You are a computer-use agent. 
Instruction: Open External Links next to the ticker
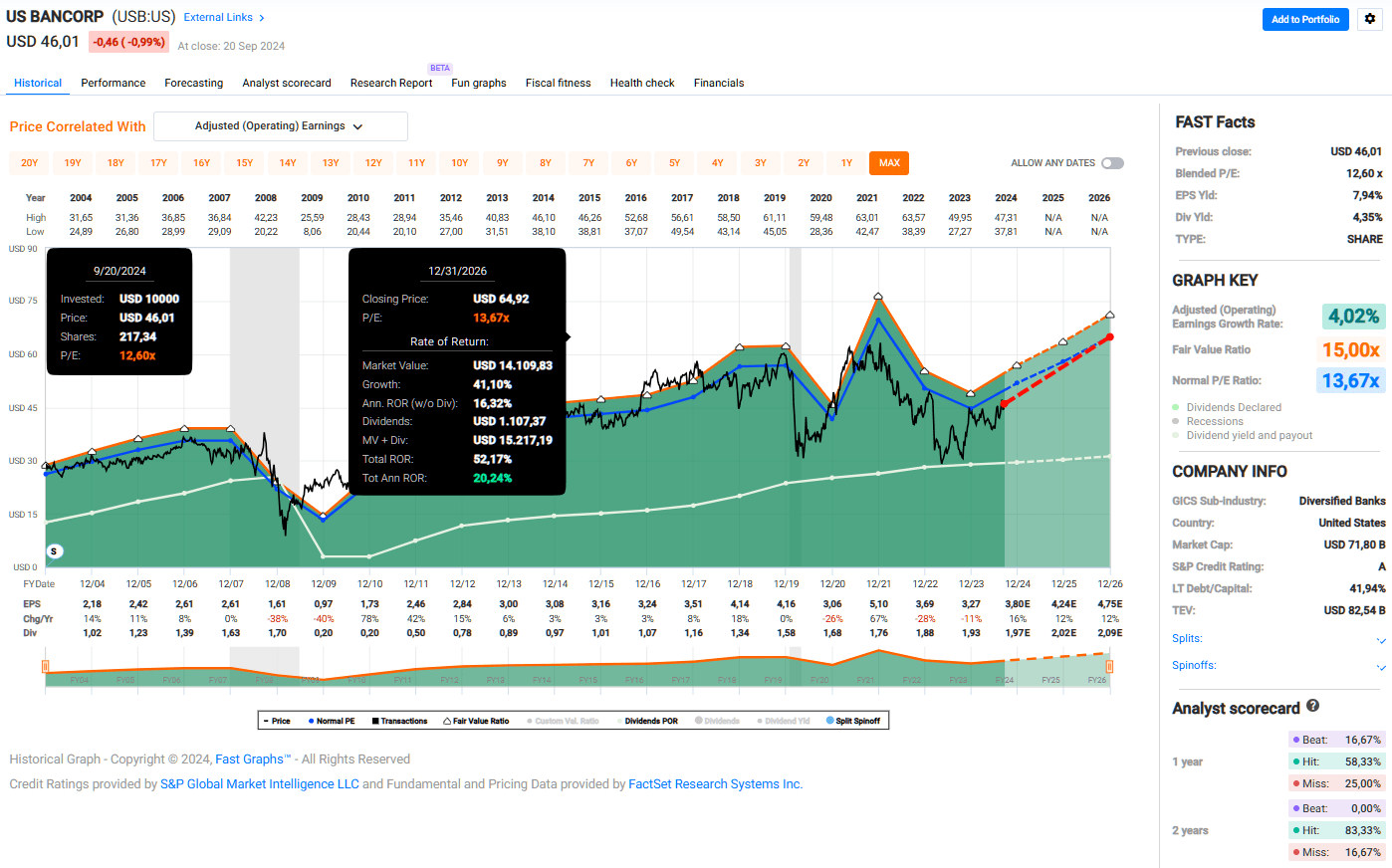219,17
